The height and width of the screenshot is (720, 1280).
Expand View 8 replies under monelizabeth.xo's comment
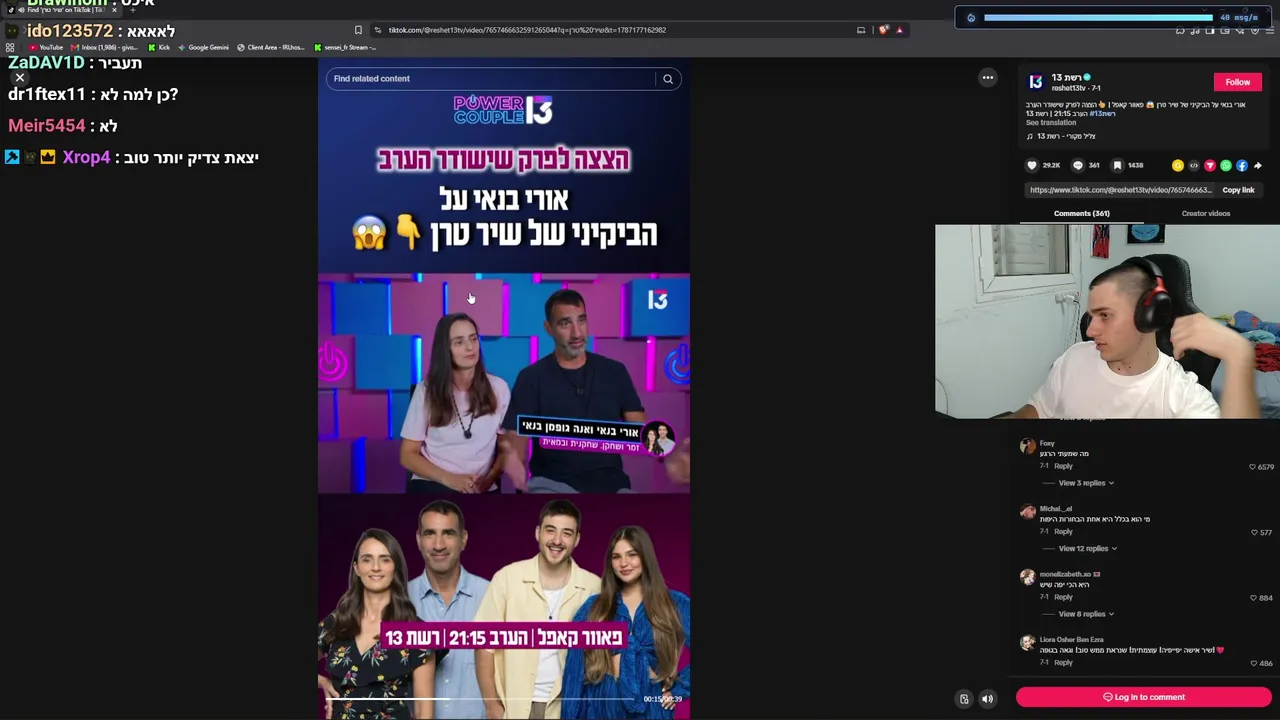click(1086, 614)
